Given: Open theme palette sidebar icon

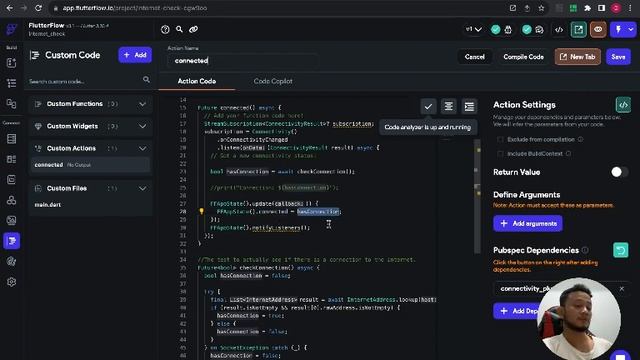Looking at the screenshot, I should 11,261.
